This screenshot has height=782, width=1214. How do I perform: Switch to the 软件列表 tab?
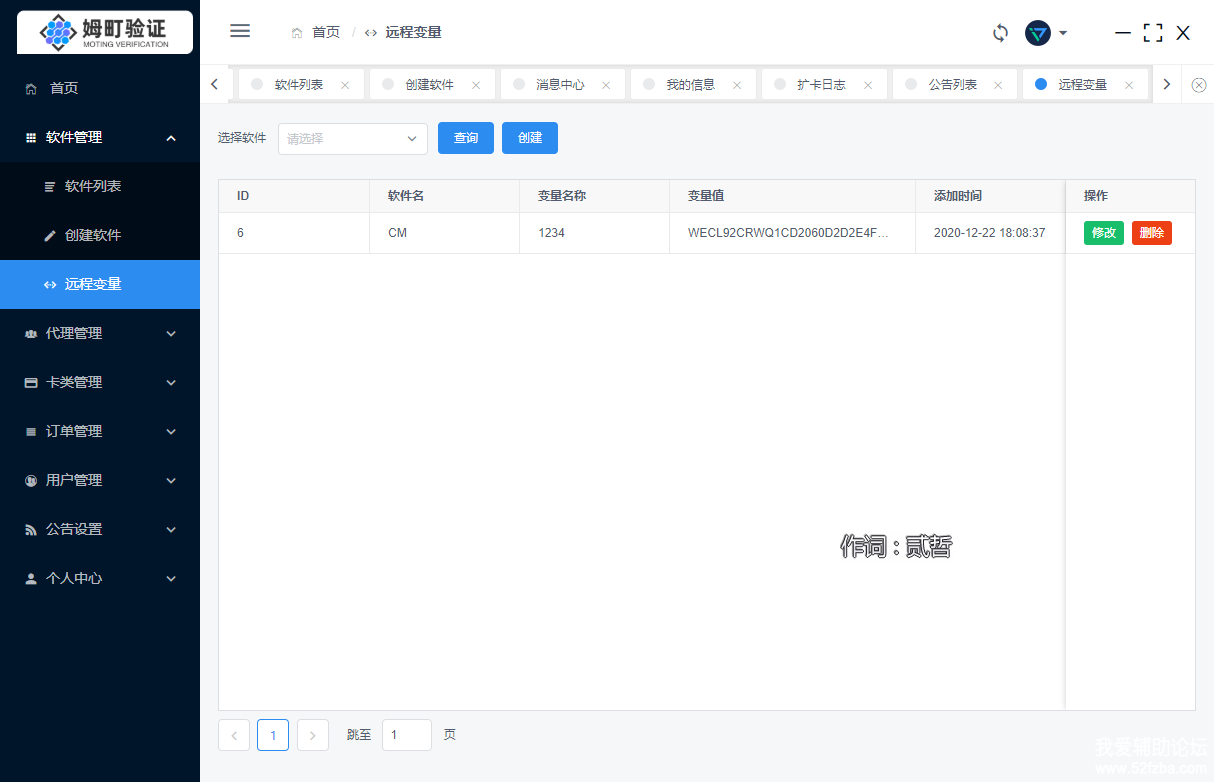[x=299, y=85]
